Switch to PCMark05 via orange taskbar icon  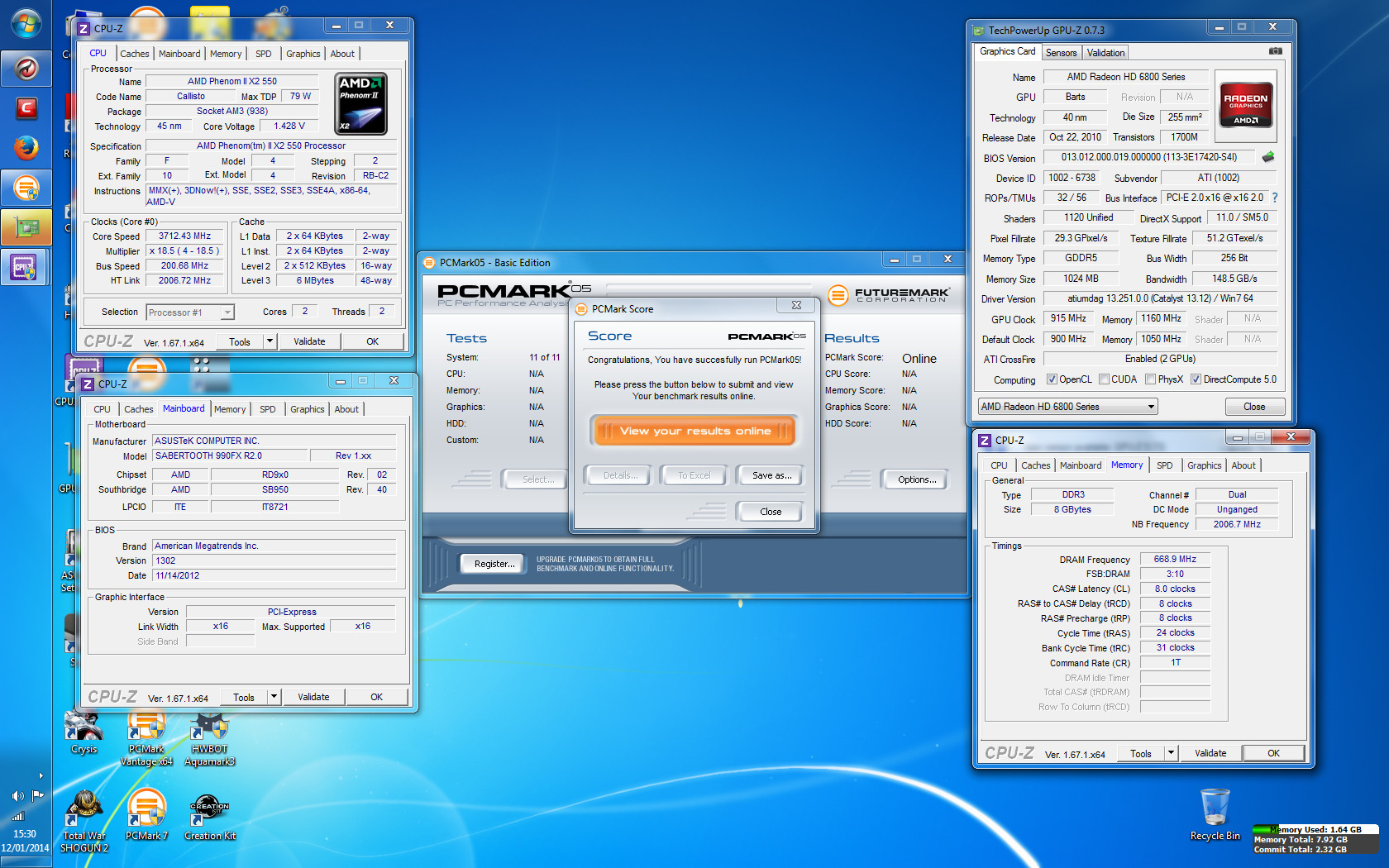[26, 188]
